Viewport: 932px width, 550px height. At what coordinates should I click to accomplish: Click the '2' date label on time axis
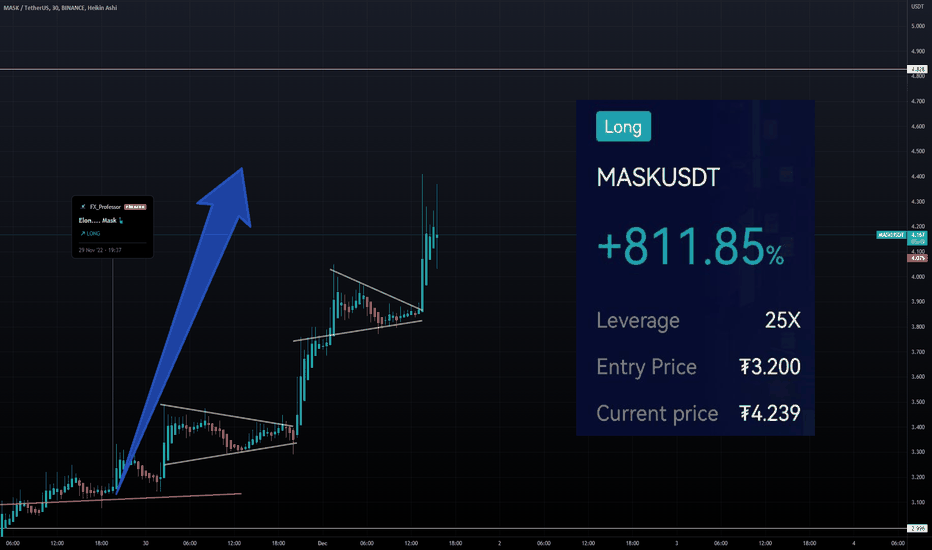tap(499, 543)
